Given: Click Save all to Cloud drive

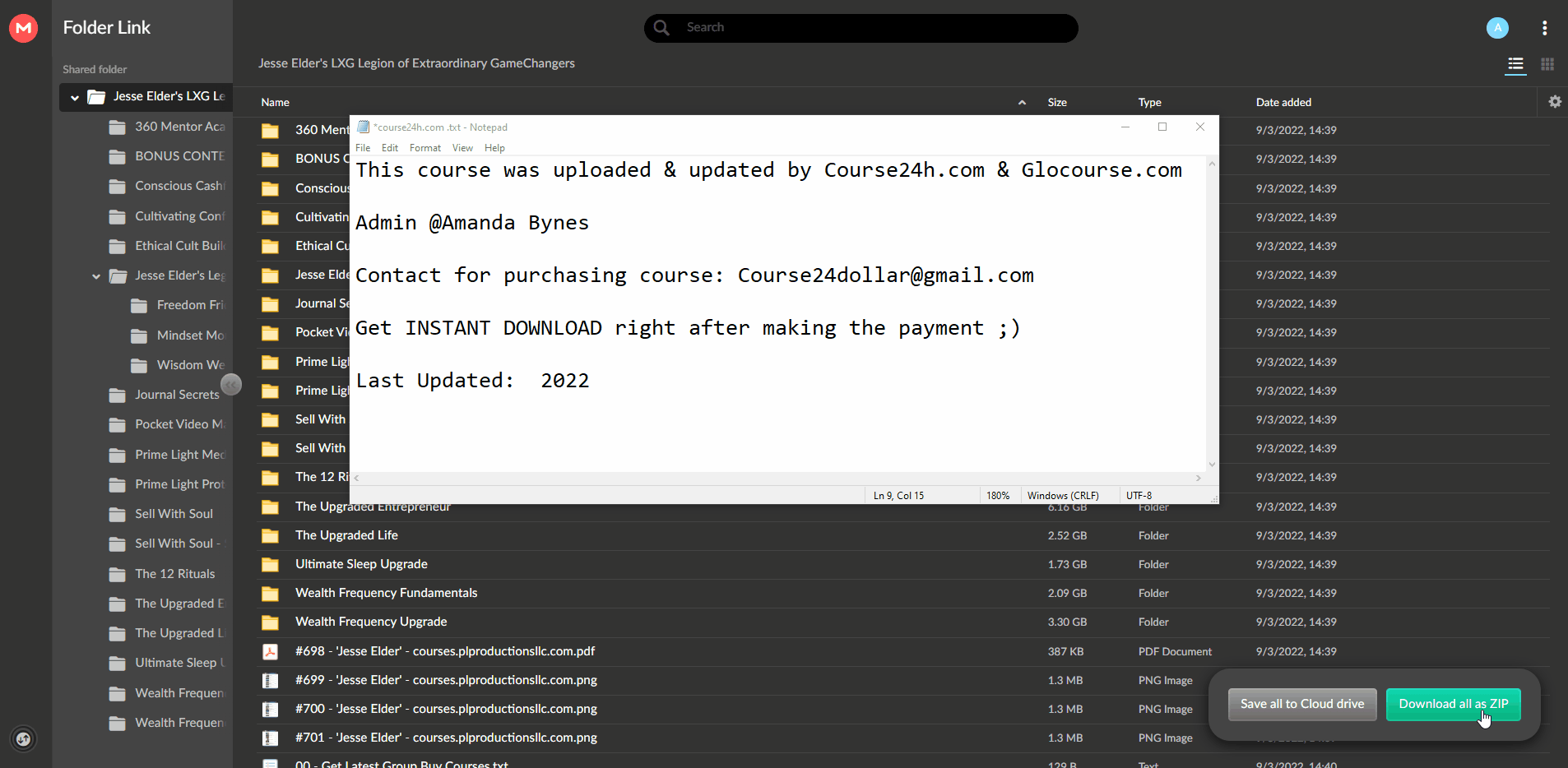Looking at the screenshot, I should click(1302, 704).
